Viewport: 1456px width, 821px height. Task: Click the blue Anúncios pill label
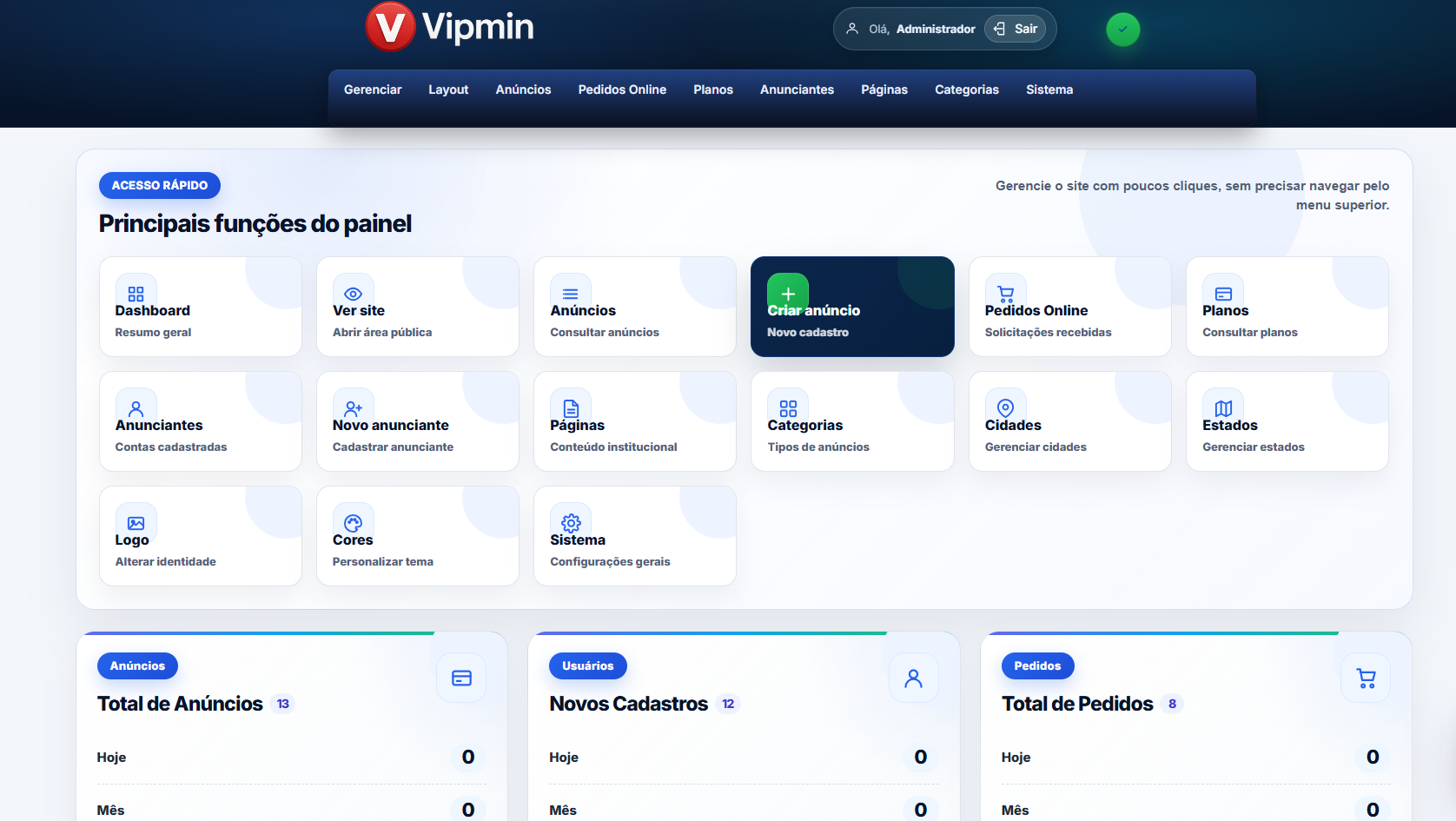pos(137,665)
